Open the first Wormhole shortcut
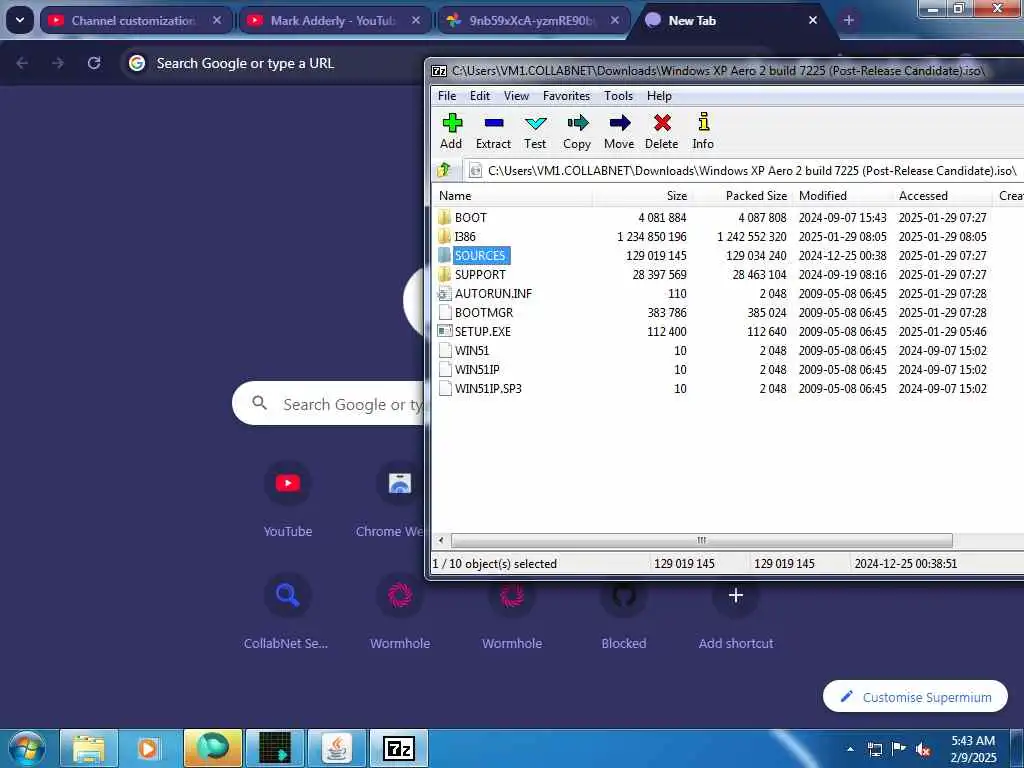The height and width of the screenshot is (768, 1024). (400, 611)
